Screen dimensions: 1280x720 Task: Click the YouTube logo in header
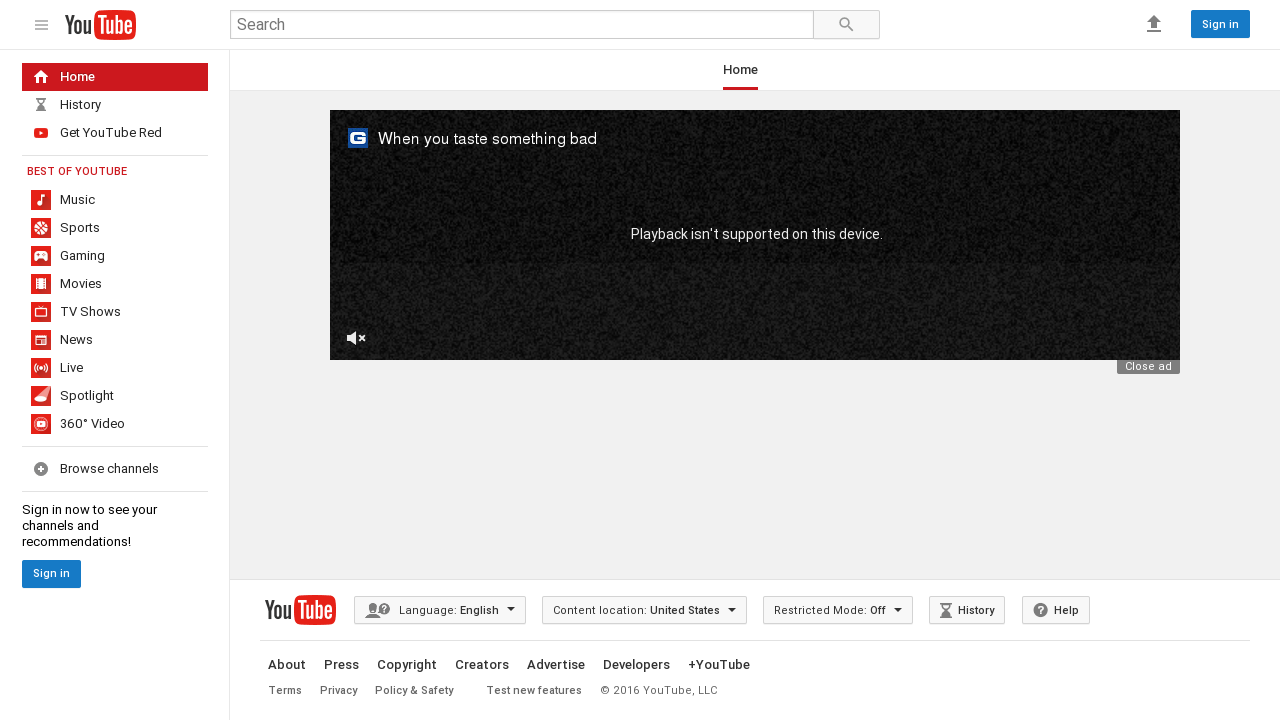[x=100, y=25]
